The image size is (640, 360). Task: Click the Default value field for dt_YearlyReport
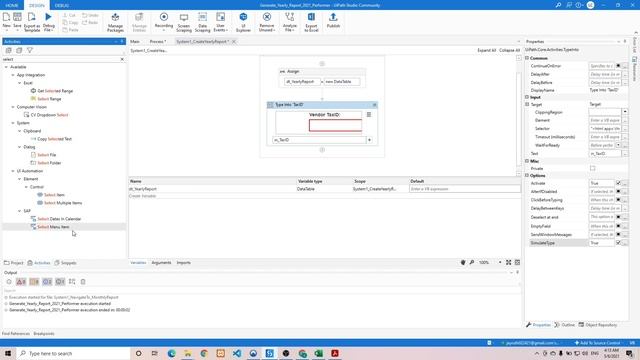pyautogui.click(x=464, y=189)
